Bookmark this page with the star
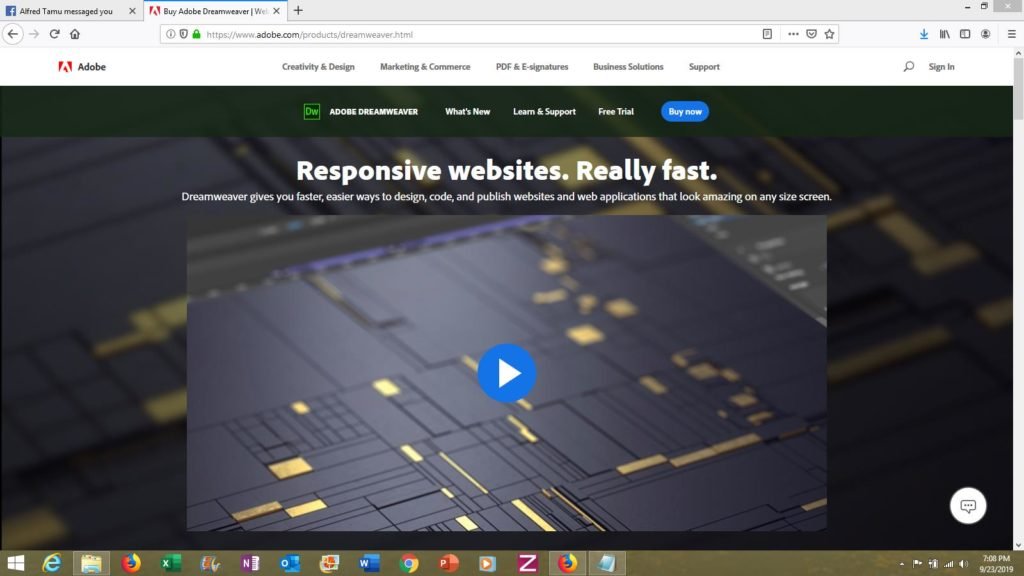The height and width of the screenshot is (576, 1024). [829, 34]
